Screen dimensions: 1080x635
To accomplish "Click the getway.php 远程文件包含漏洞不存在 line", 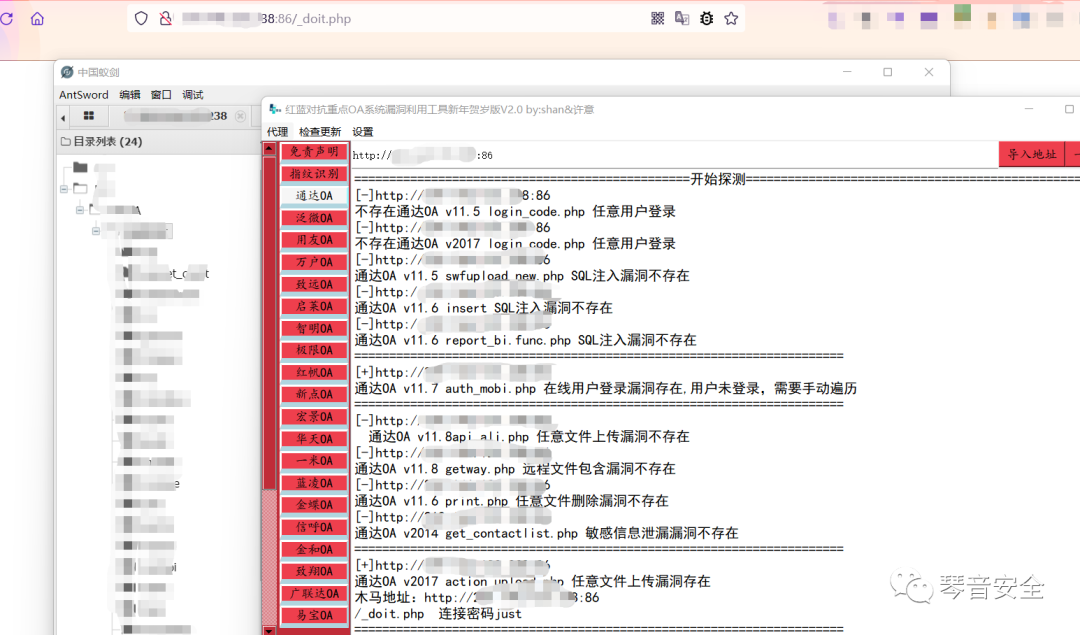I will 515,469.
